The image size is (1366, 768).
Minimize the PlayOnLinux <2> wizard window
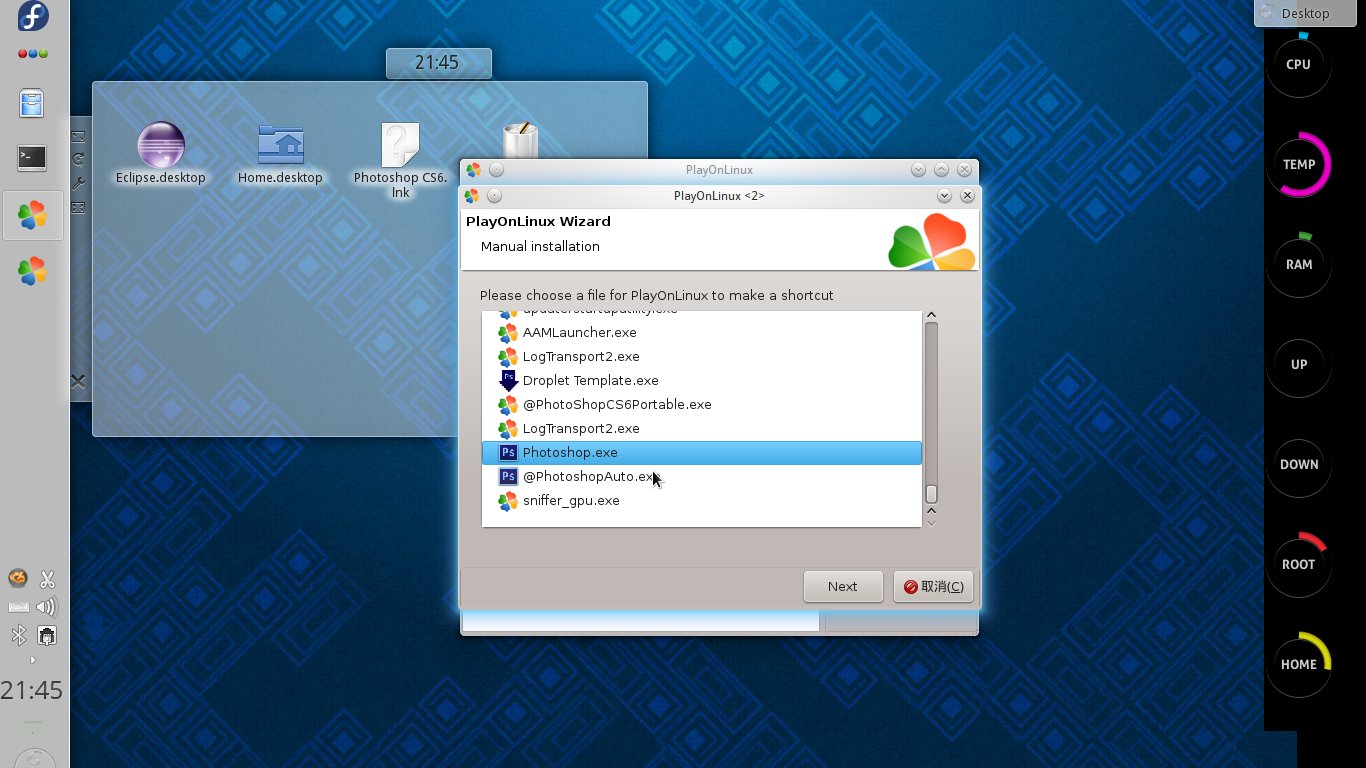coord(943,196)
